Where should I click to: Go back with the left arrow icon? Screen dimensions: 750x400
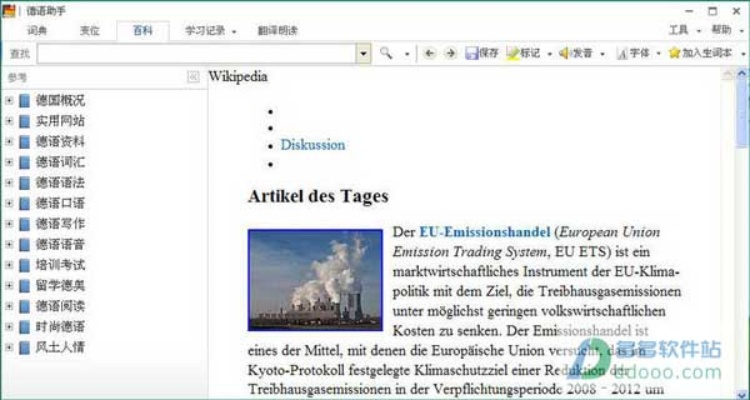click(x=430, y=53)
